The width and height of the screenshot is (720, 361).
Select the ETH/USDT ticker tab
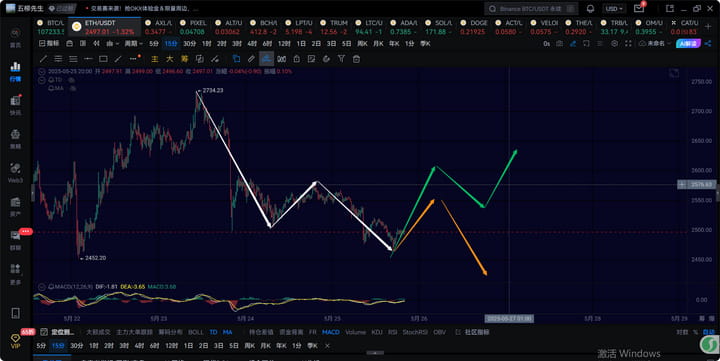tap(105, 27)
